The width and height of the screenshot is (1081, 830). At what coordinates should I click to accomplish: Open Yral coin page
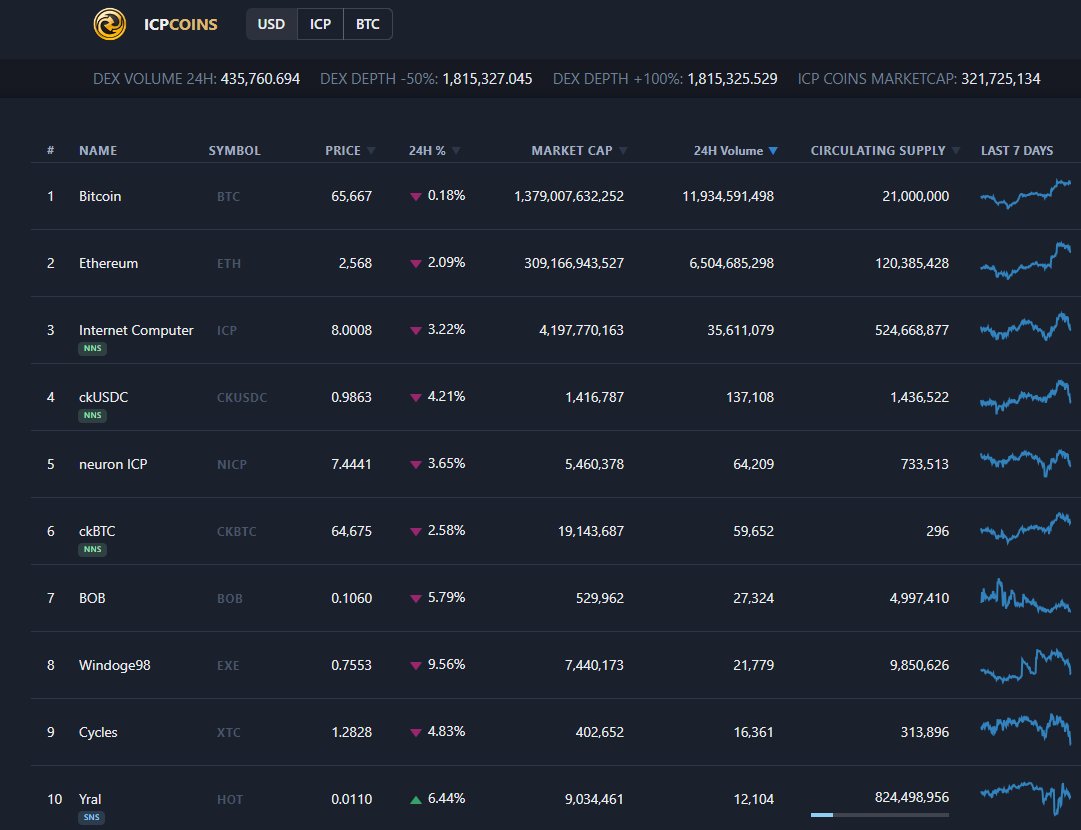(90, 798)
